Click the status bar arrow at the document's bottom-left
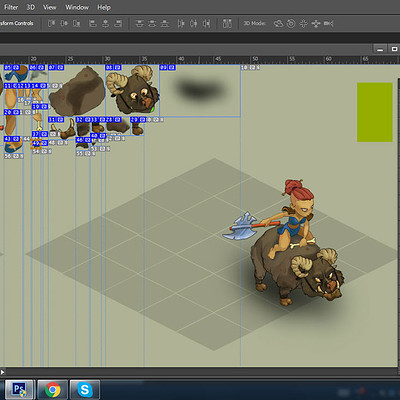Viewport: 400px width, 400px height. click(x=3, y=372)
